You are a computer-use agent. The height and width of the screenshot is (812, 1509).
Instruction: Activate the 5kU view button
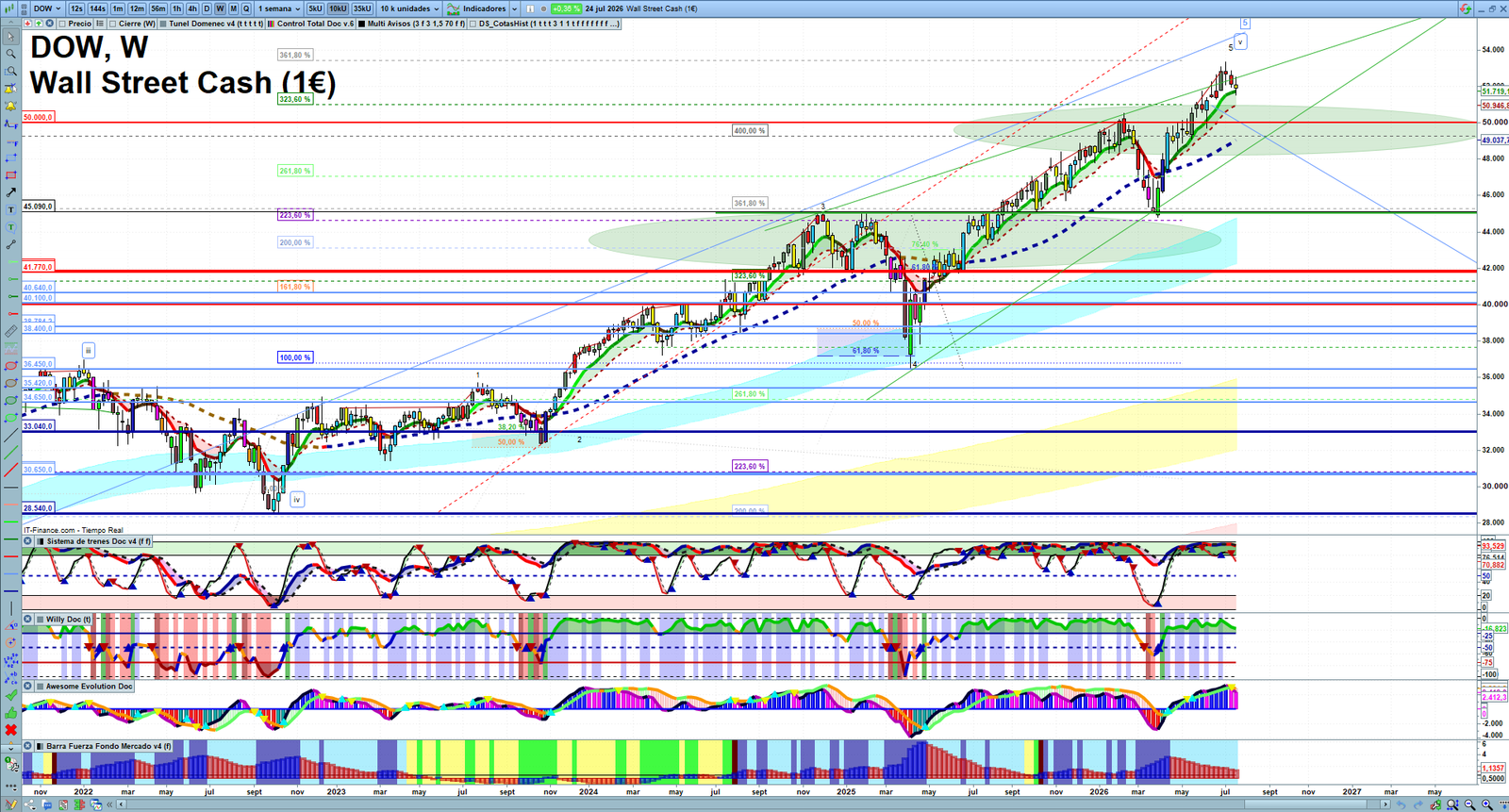(315, 8)
